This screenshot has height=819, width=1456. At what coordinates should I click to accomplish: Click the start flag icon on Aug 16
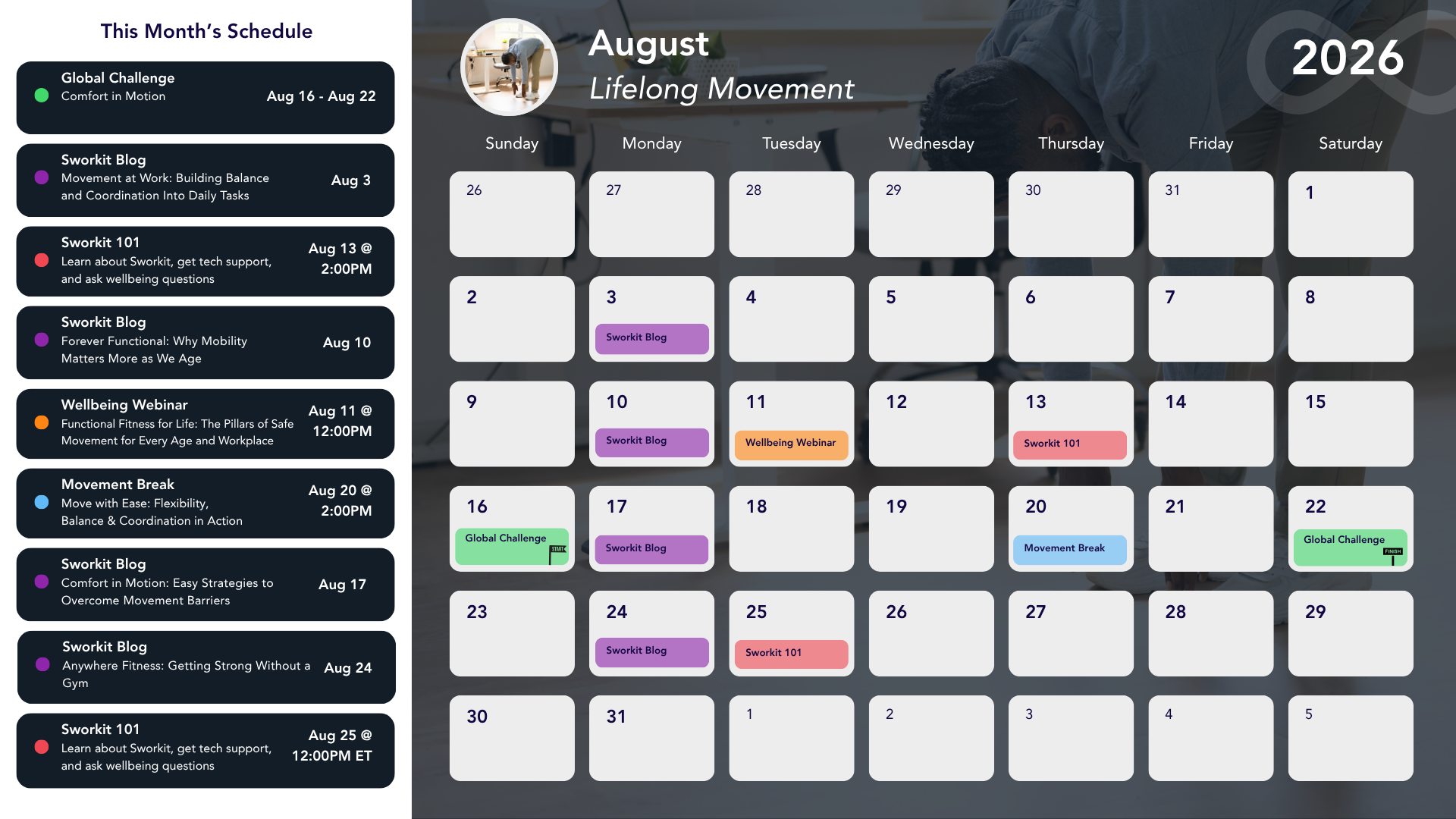(x=557, y=554)
